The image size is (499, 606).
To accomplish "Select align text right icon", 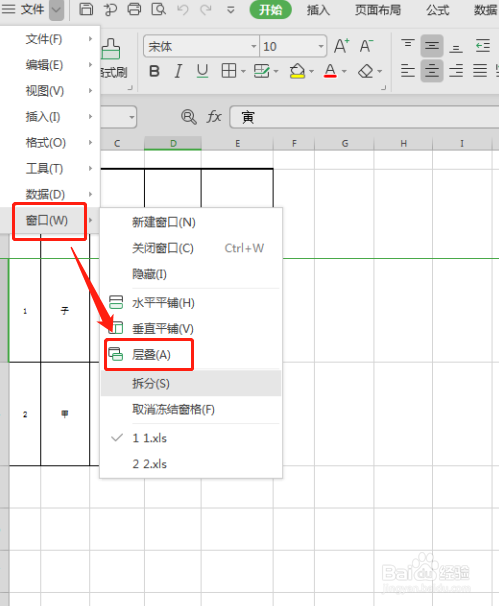I will coord(456,71).
